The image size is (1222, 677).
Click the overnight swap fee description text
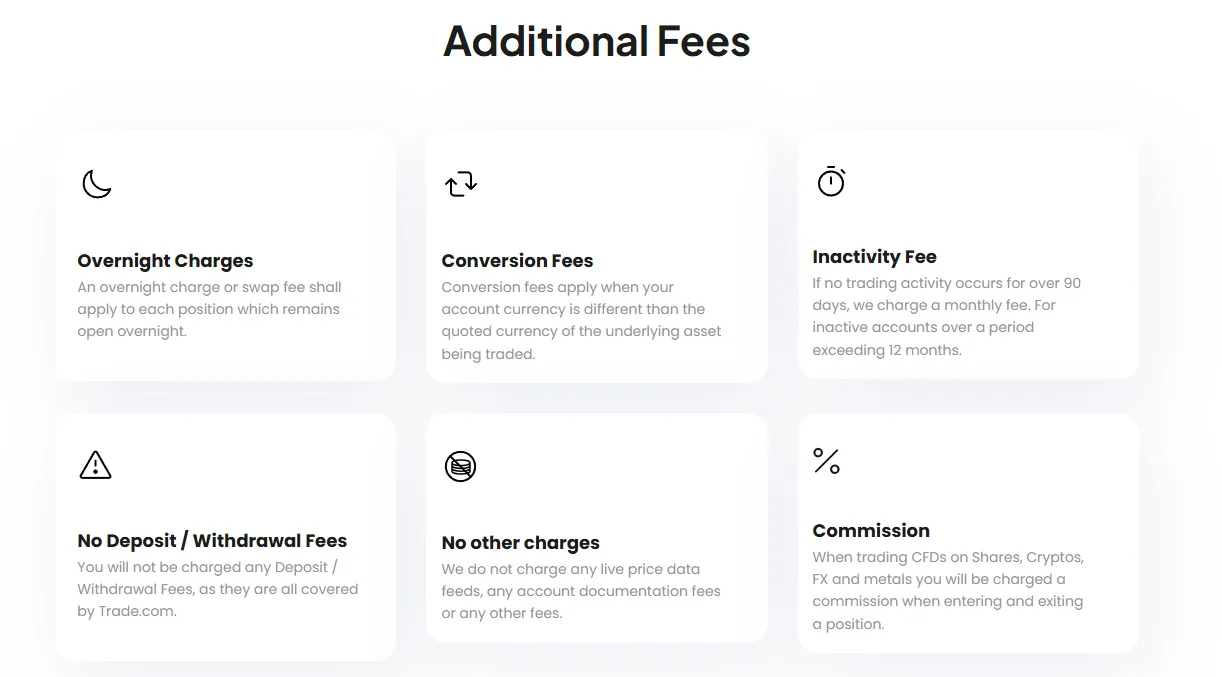coord(209,309)
